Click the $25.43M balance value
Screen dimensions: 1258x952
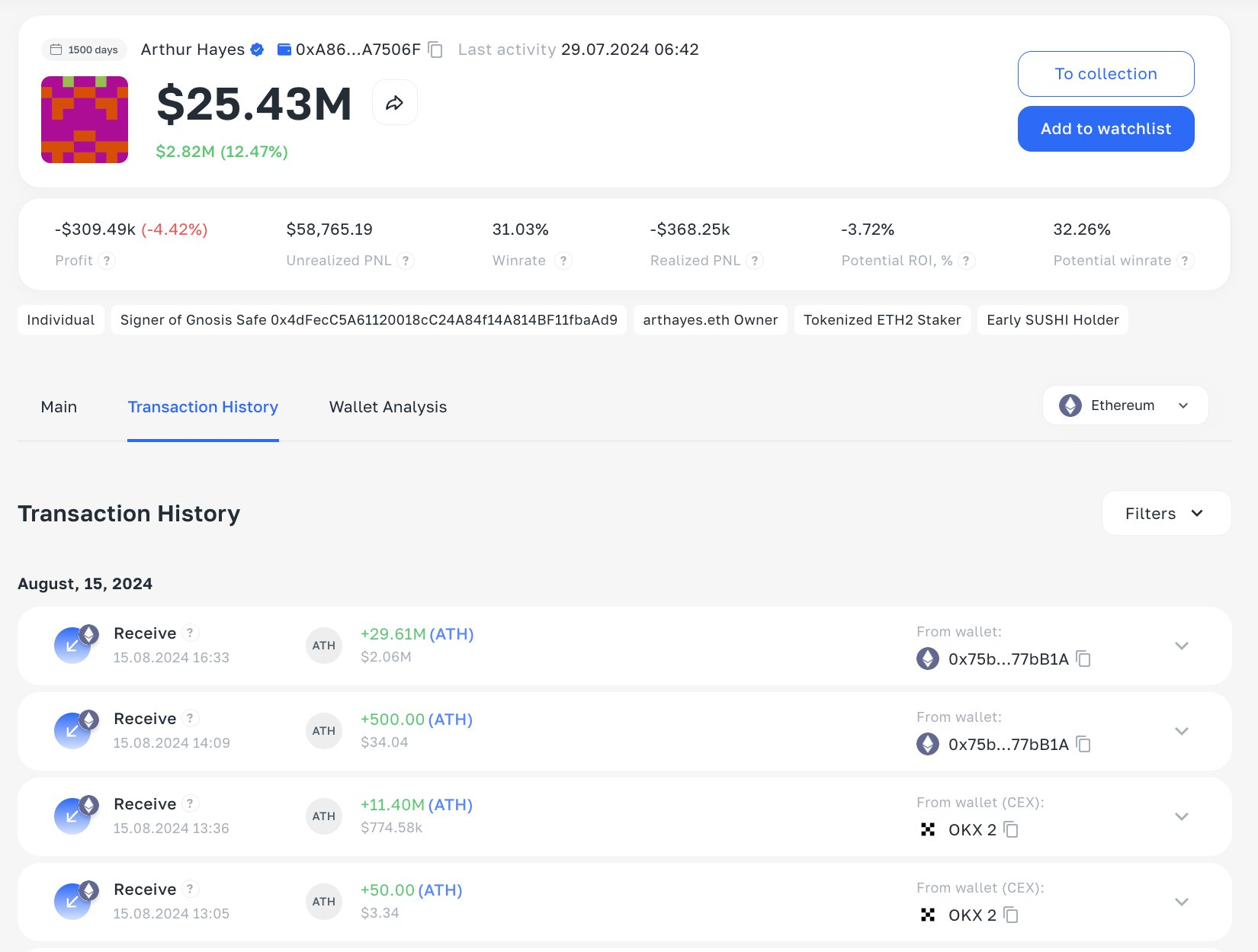coord(254,104)
